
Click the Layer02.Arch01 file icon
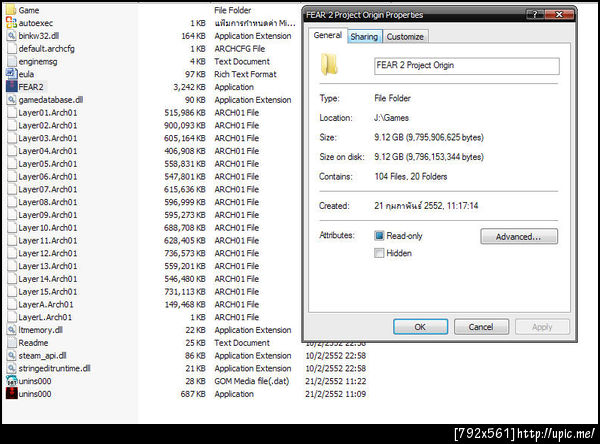coord(11,125)
